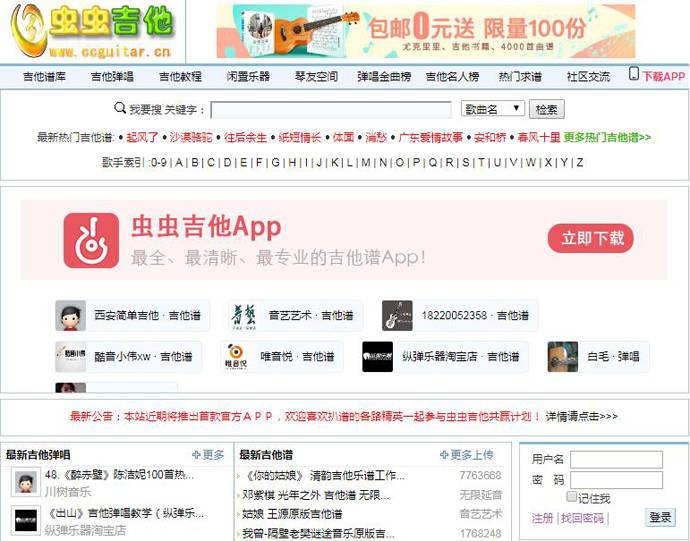Viewport: 690px width, 541px height.
Task: Open 吉他谱库 menu
Action: tap(44, 77)
